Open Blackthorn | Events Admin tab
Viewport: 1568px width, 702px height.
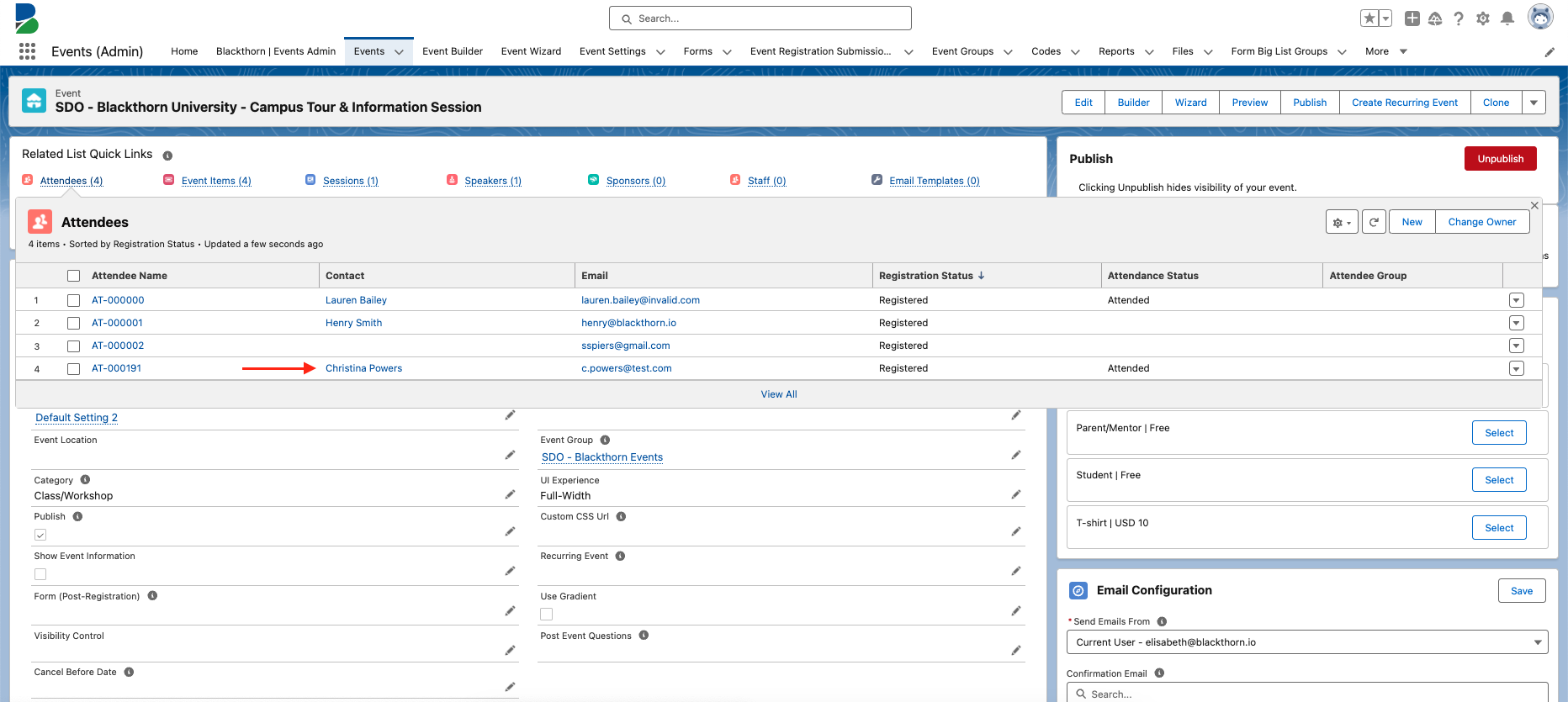click(x=276, y=51)
